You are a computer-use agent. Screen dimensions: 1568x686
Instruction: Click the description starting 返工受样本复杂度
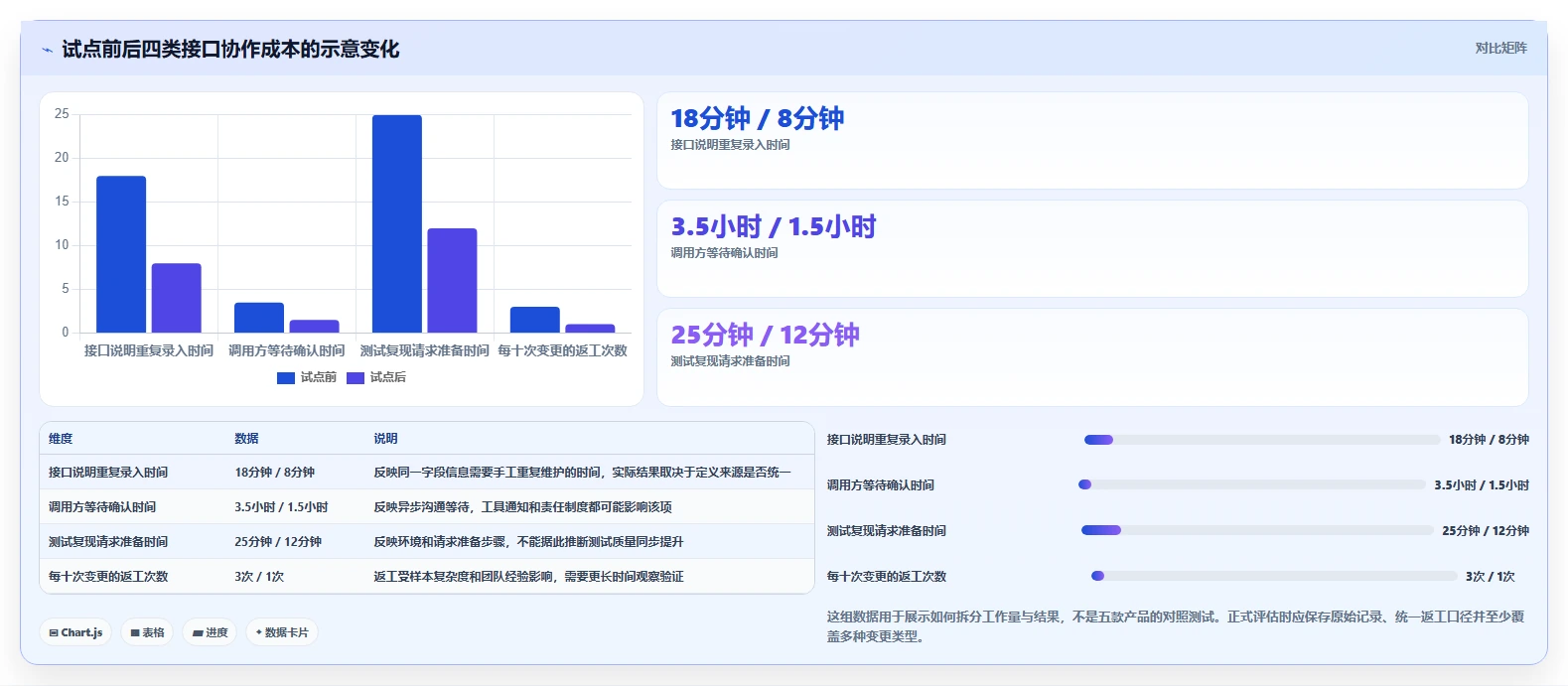pyautogui.click(x=528, y=577)
